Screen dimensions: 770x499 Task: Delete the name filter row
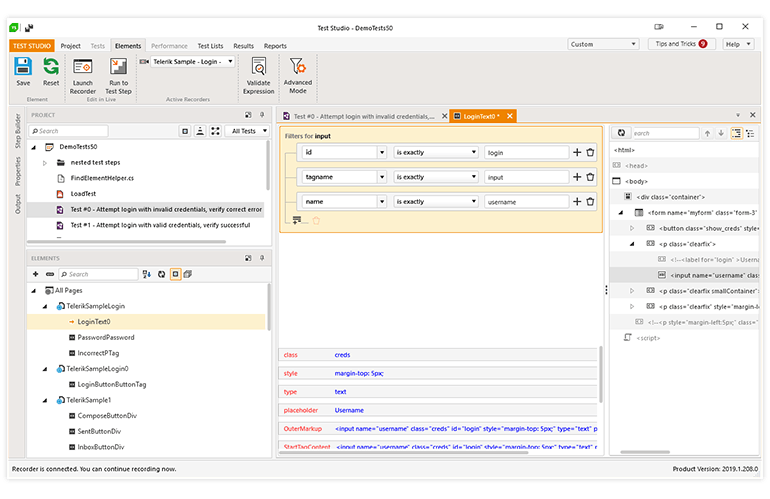(590, 201)
